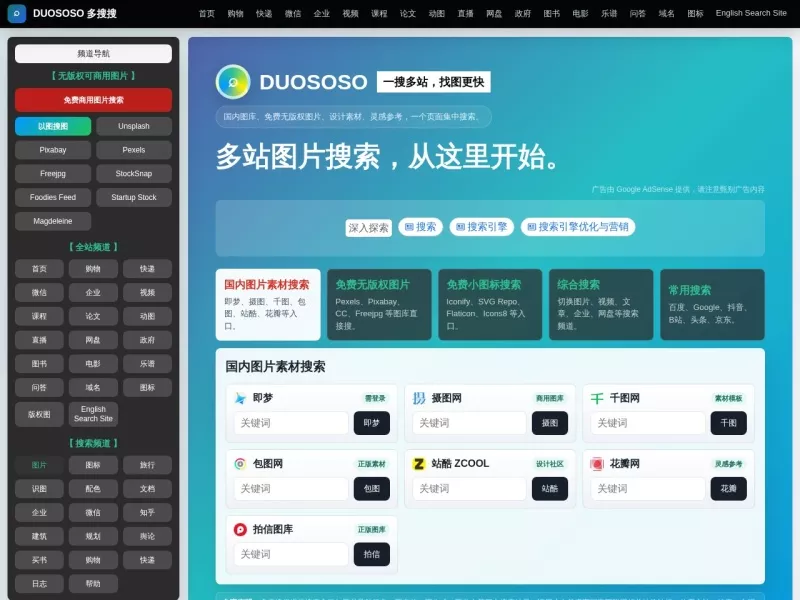Open English Search Site in top navigation

pos(751,13)
